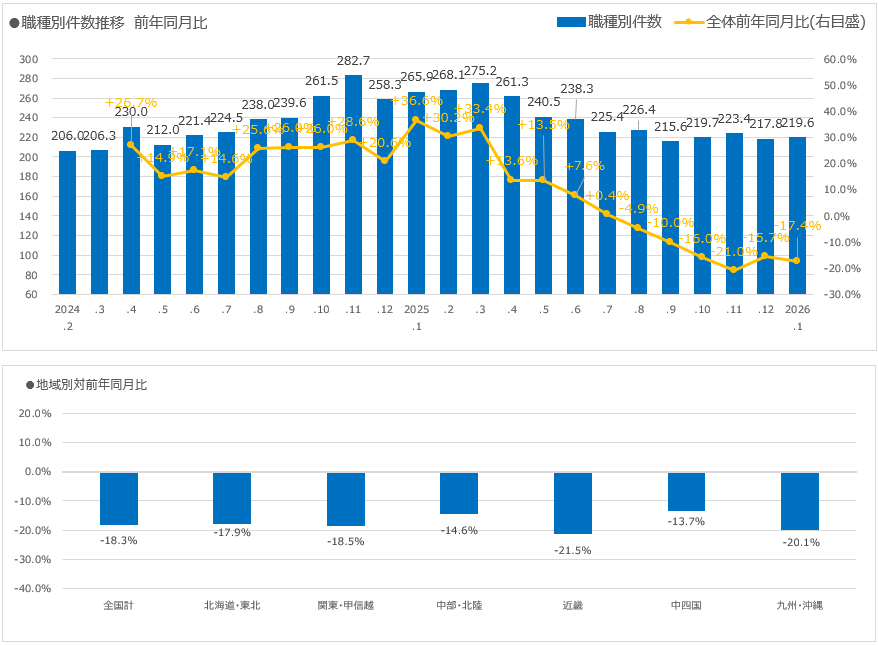Click the 北海道・東北 axis label
This screenshot has width=878, height=645.
pyautogui.click(x=232, y=605)
